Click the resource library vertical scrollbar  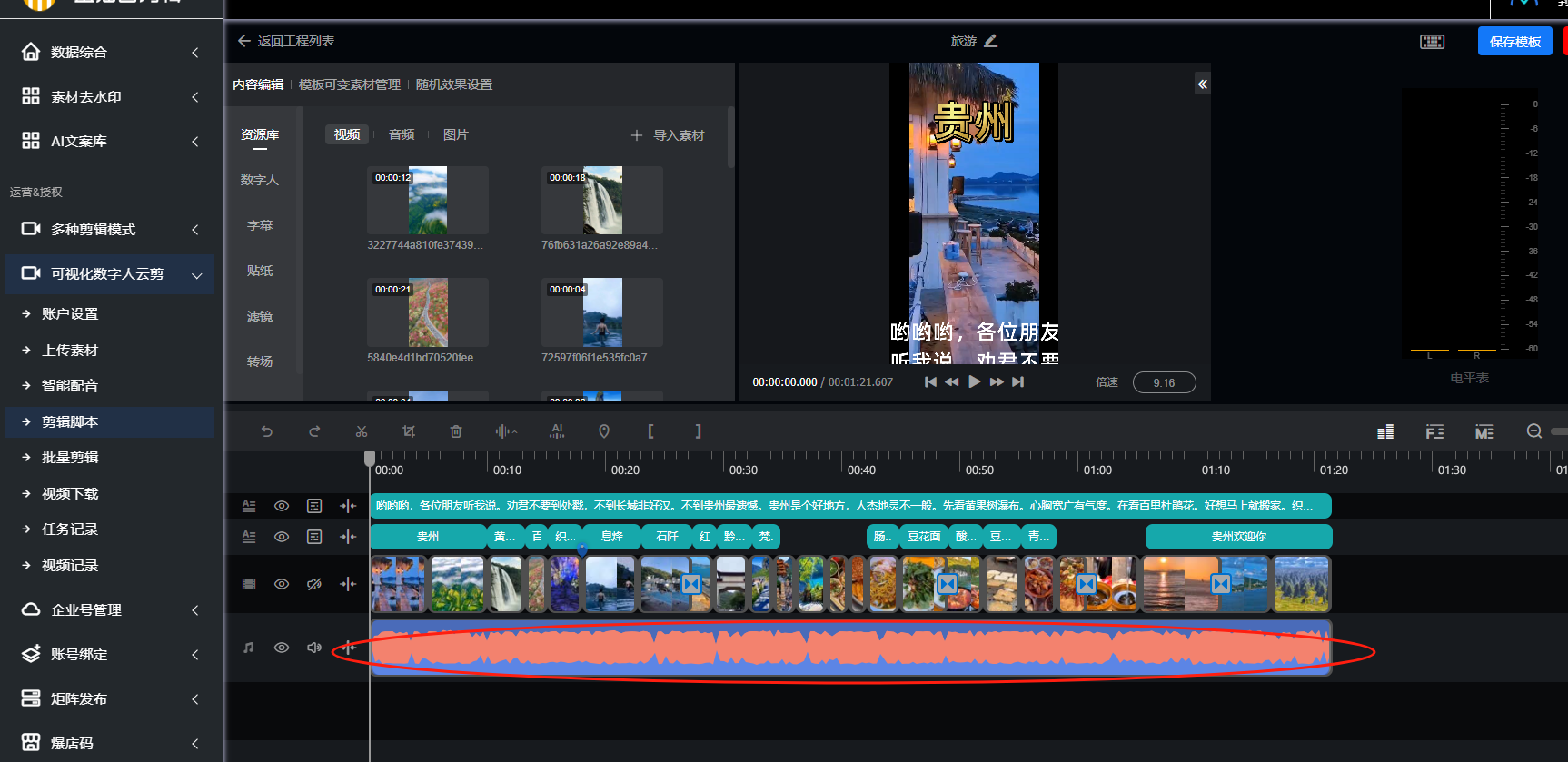coord(730,138)
